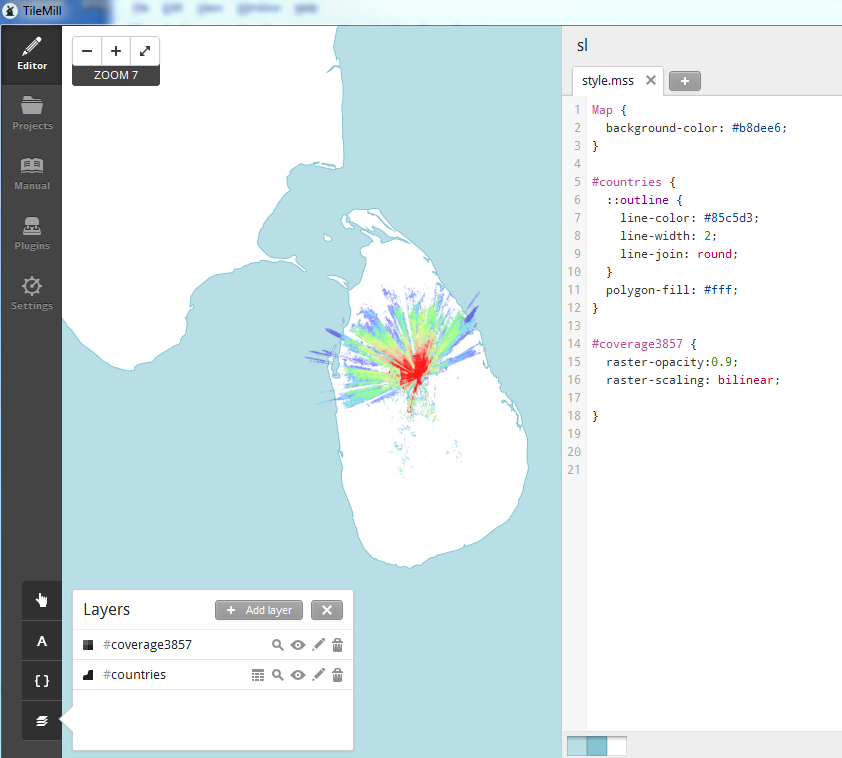Click the Add layer button
The width and height of the screenshot is (842, 758).
258,610
